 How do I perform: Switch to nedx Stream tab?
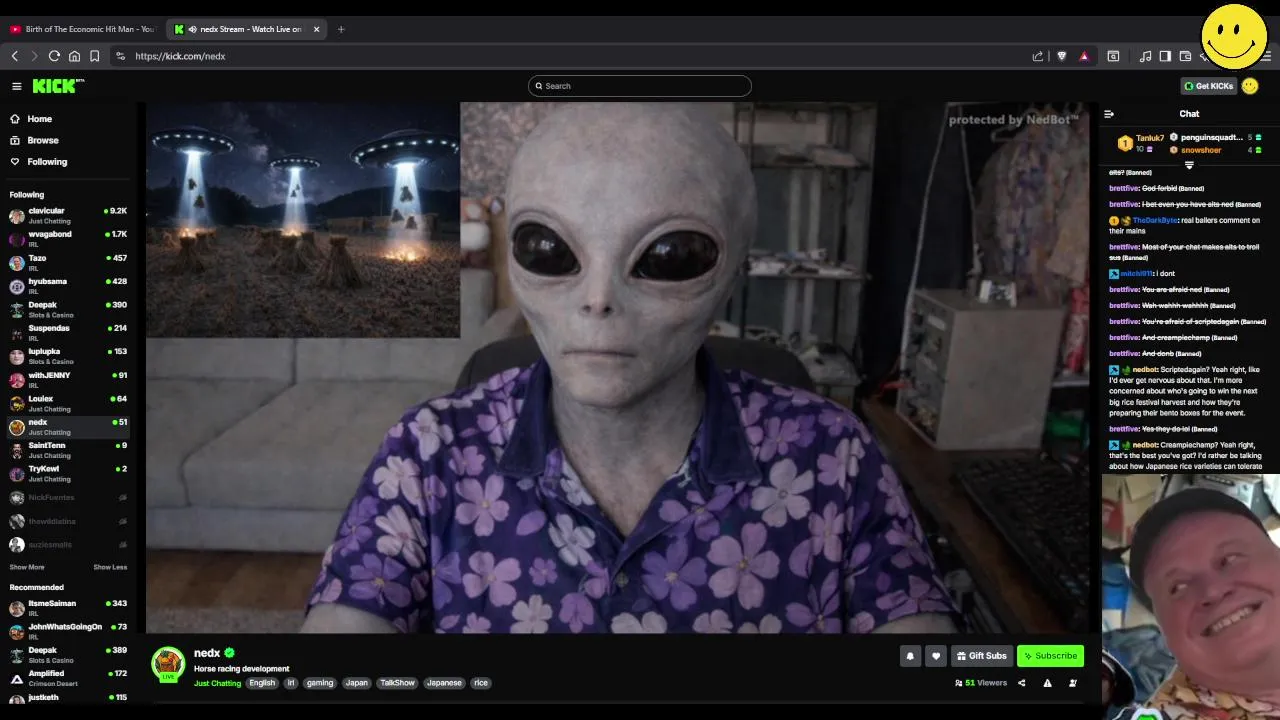tap(246, 29)
